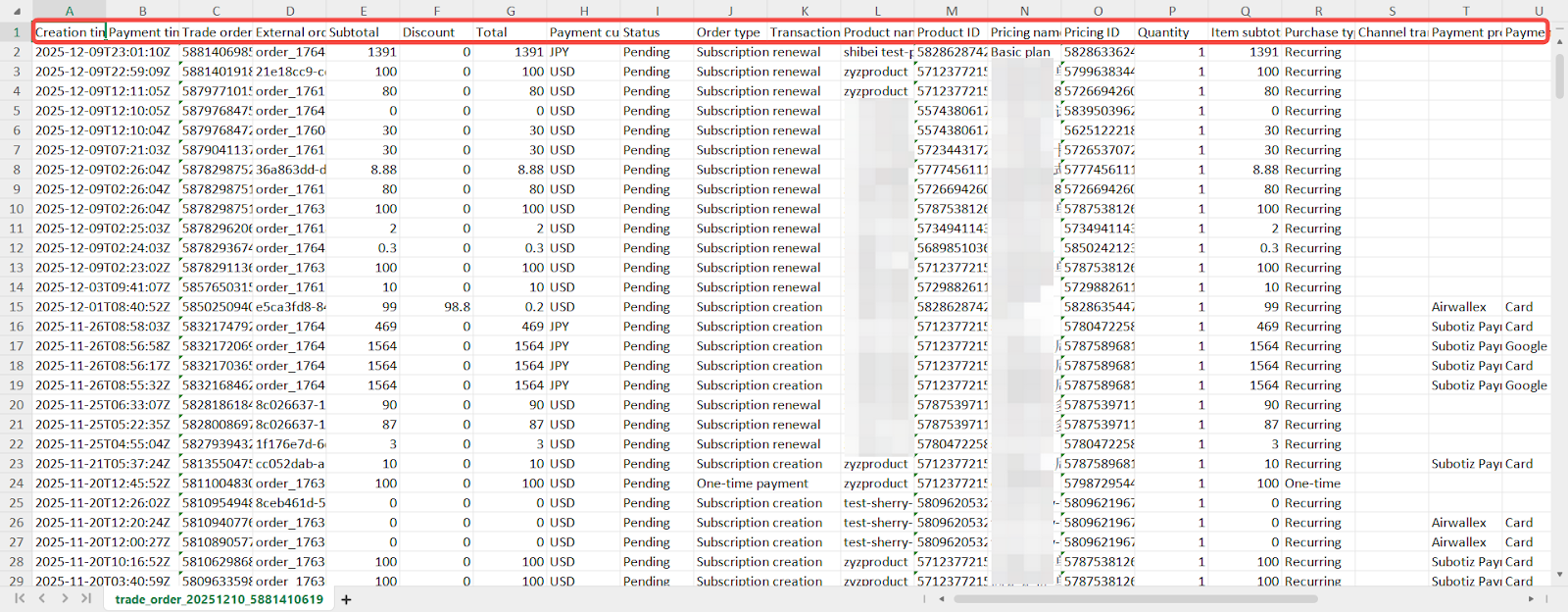Select column J header

tap(730, 11)
